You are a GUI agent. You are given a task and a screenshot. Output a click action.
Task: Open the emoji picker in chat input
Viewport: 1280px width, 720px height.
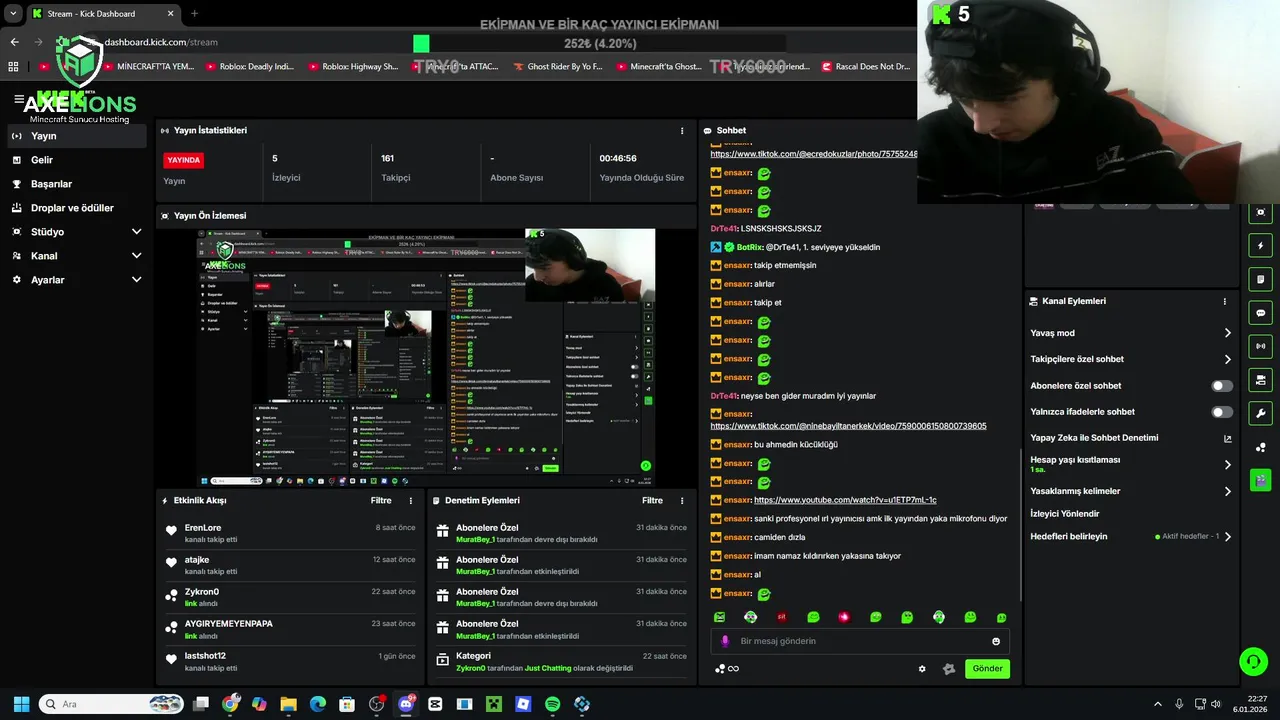996,641
